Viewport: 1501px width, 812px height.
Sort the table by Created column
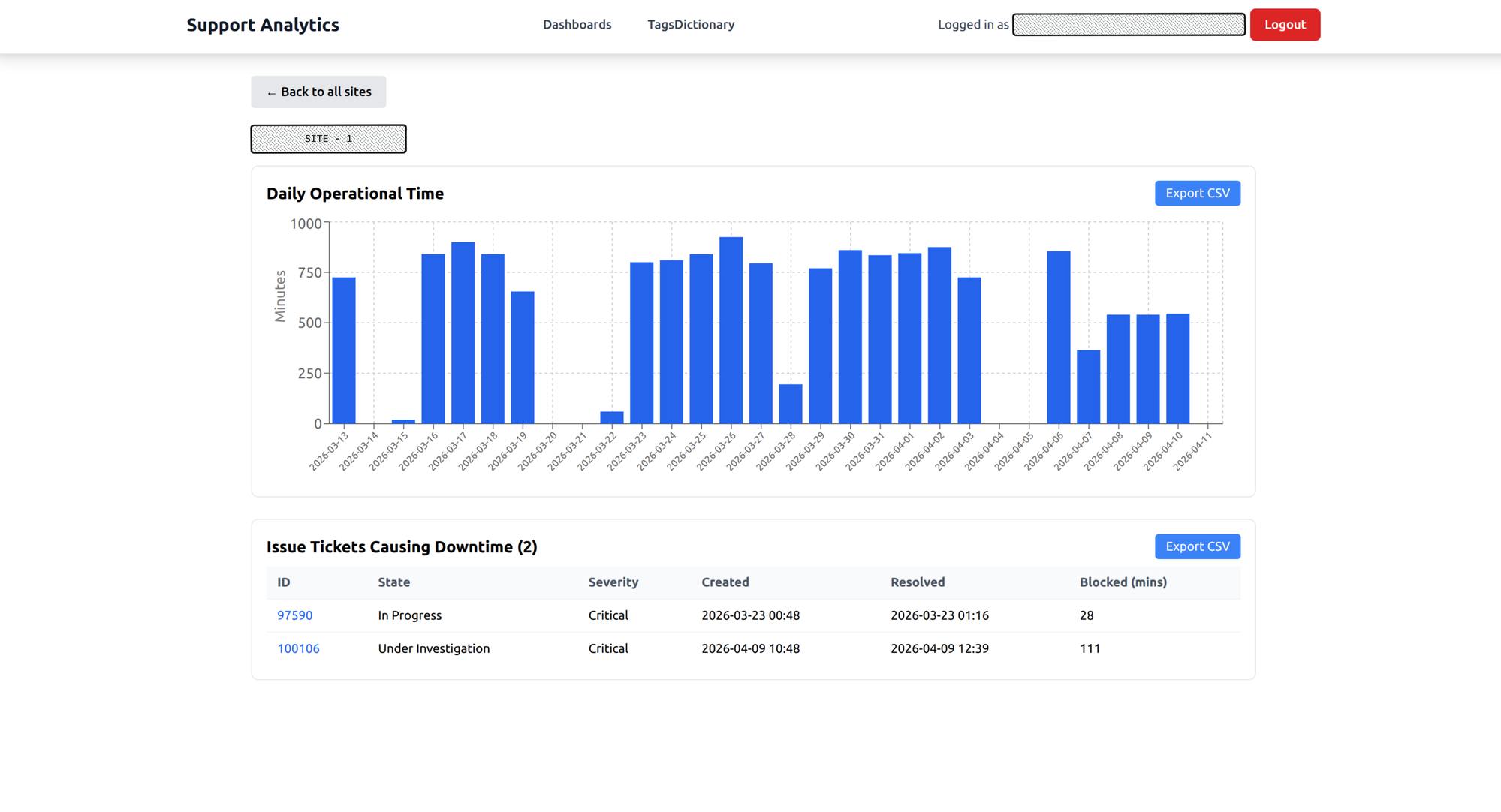[725, 582]
